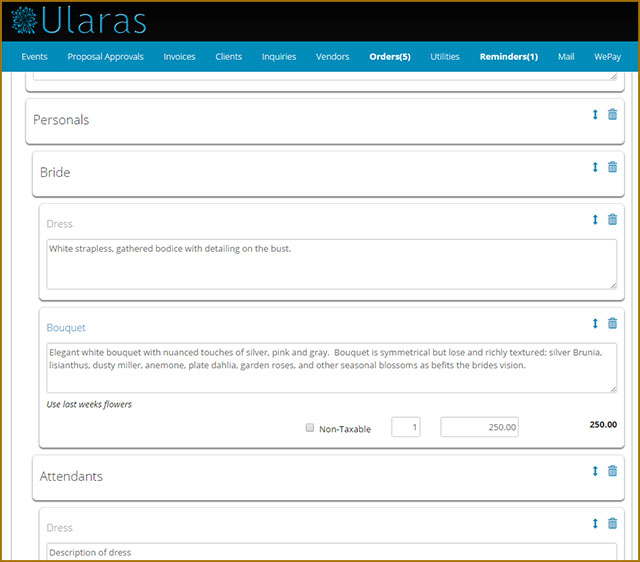640x562 pixels.
Task: Click the reorder arrow on Bride's Dress item
Action: [595, 220]
